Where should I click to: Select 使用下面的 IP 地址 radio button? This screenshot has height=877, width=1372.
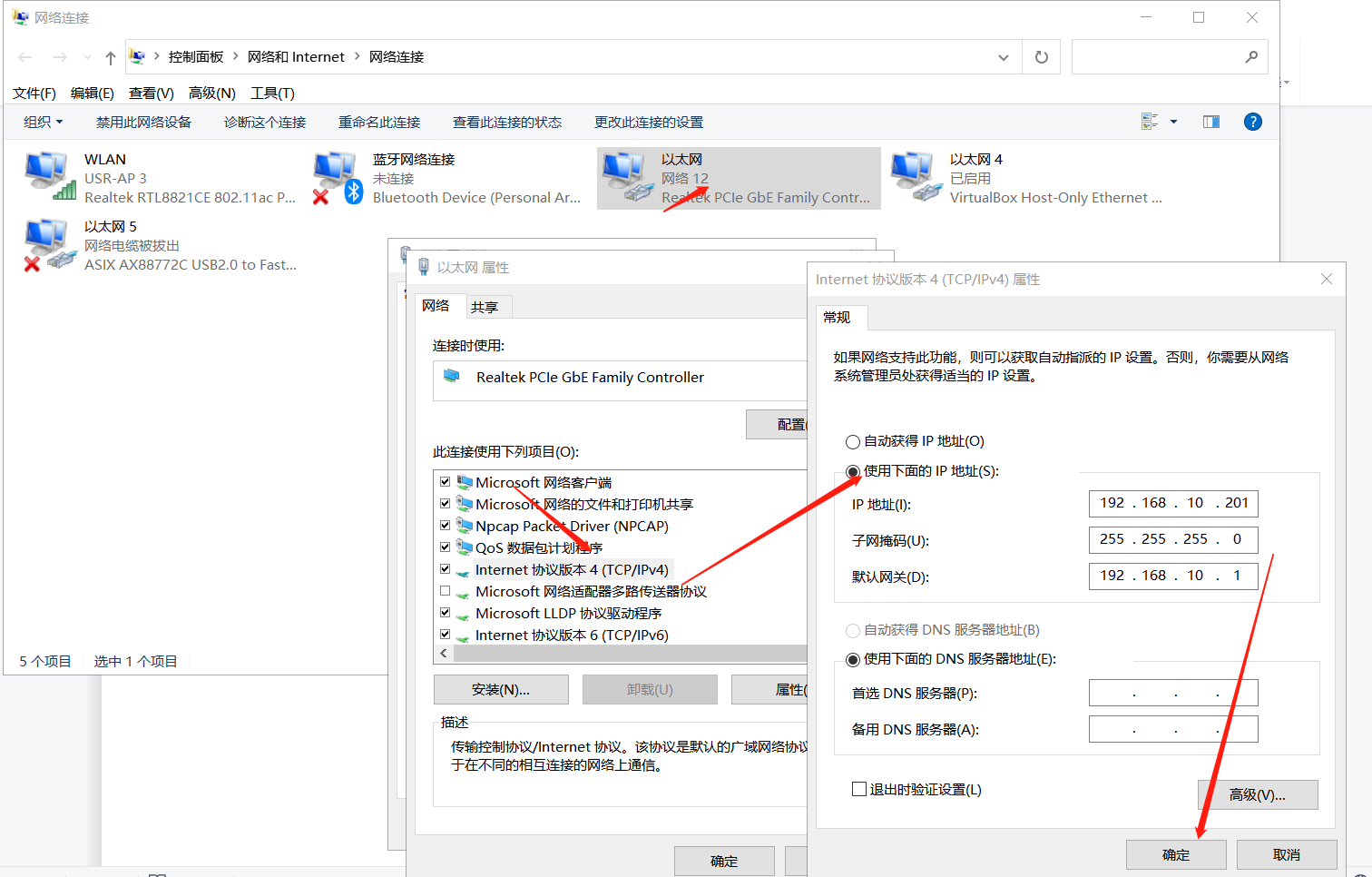click(x=853, y=471)
